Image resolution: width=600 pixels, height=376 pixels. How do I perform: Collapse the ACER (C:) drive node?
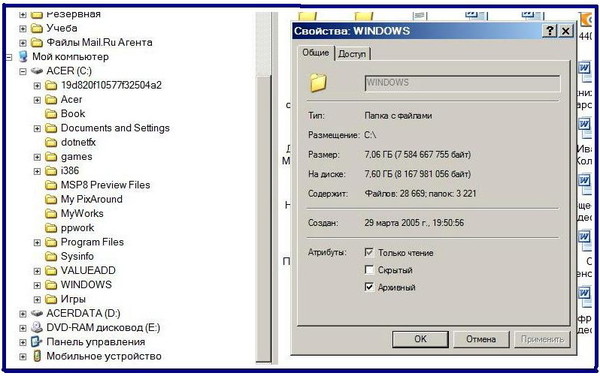tap(23, 71)
